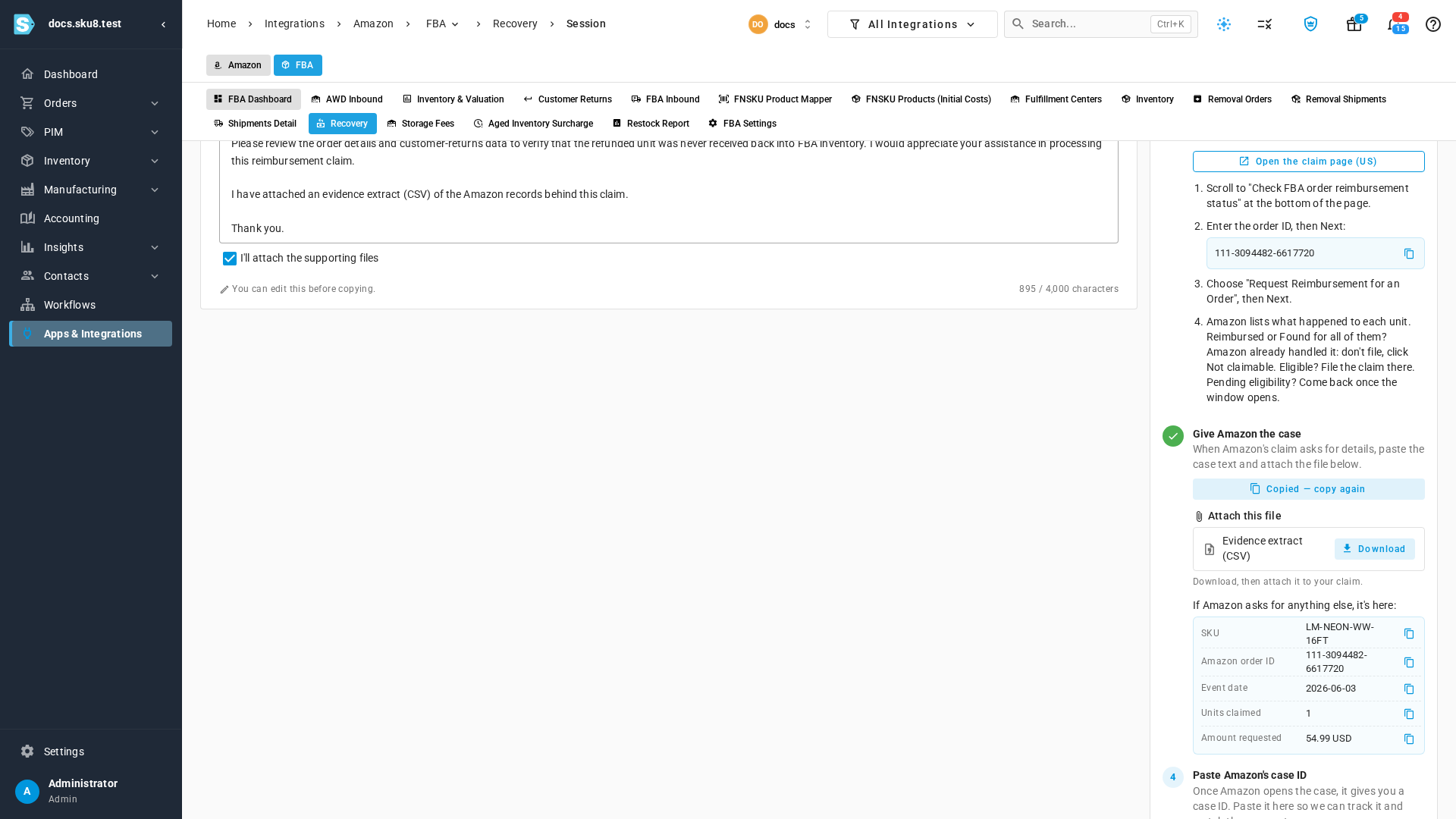Click the Recovery breadcrumb link

pos(515,24)
